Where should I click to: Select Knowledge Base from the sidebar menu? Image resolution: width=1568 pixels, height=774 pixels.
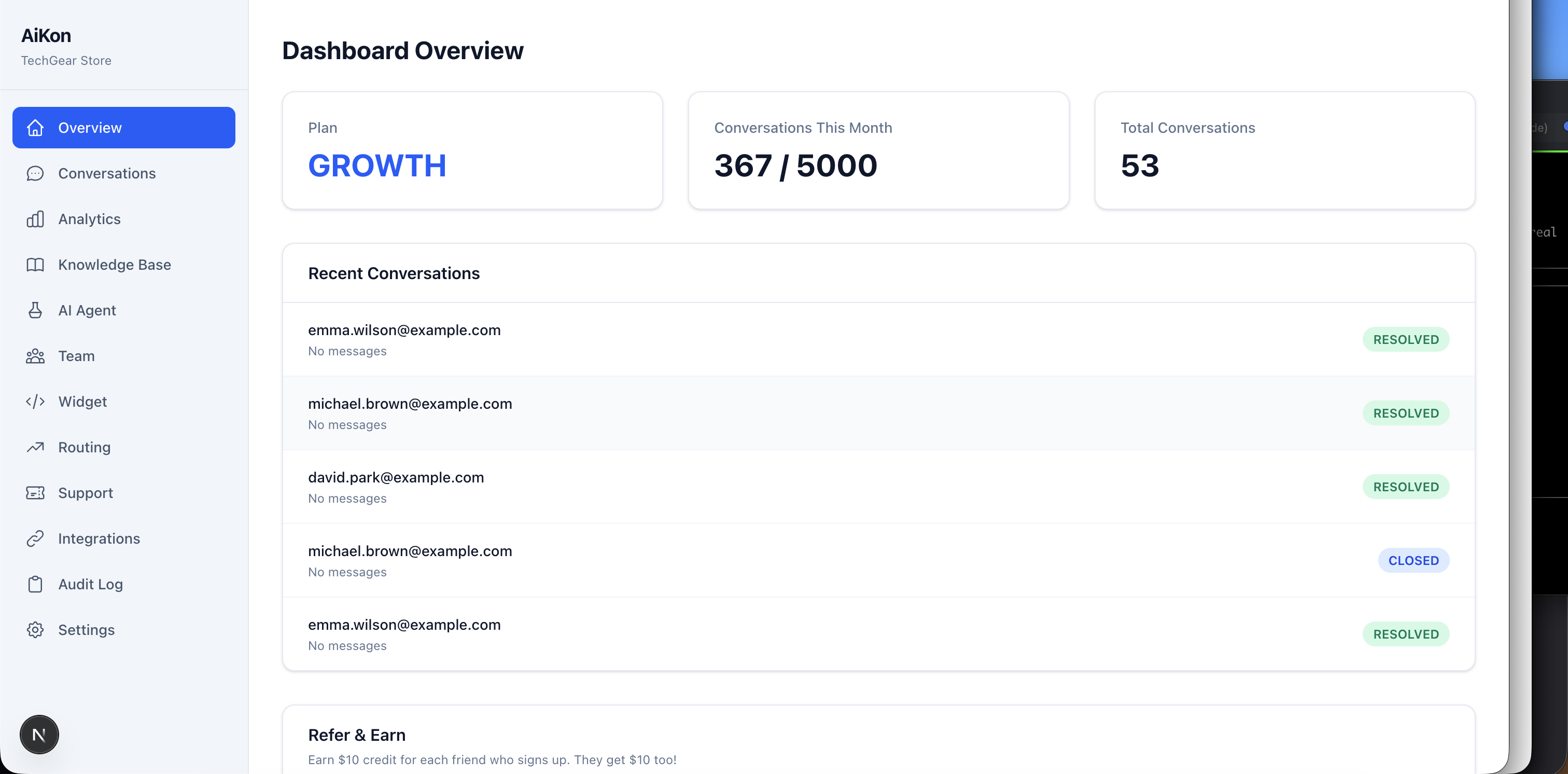pos(115,265)
